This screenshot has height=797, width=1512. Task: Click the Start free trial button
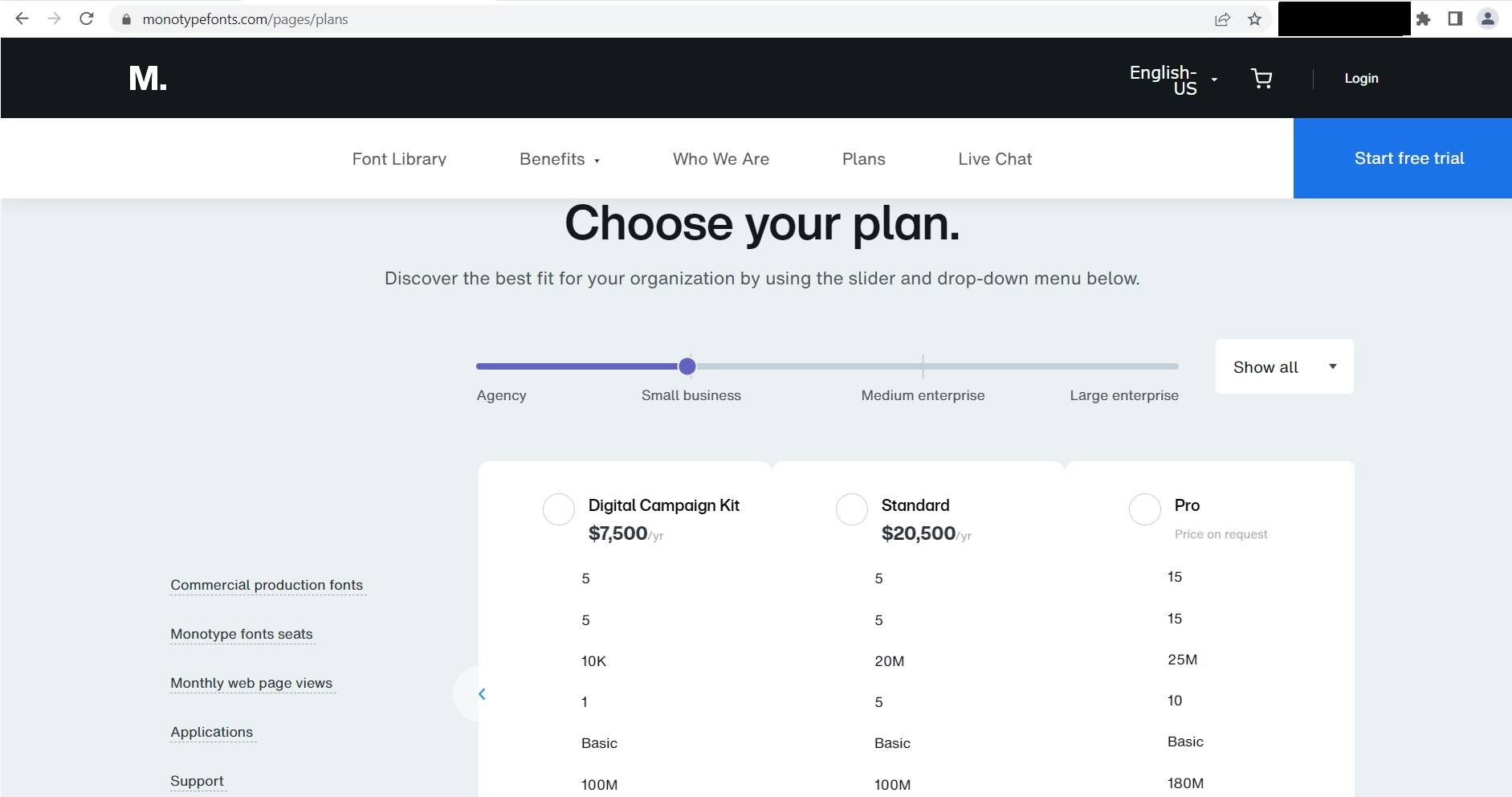tap(1403, 158)
